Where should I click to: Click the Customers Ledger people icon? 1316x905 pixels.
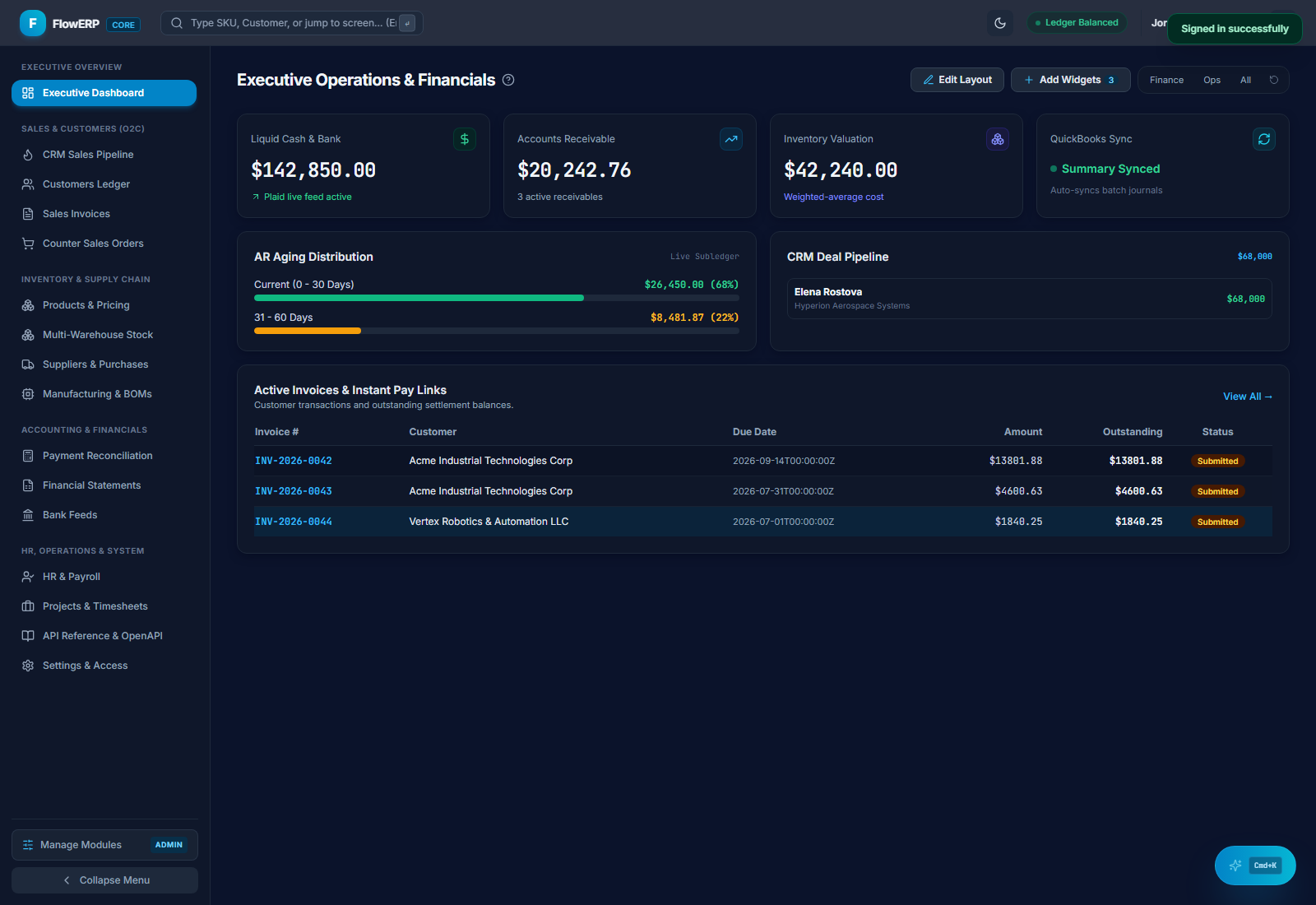pyautogui.click(x=28, y=184)
